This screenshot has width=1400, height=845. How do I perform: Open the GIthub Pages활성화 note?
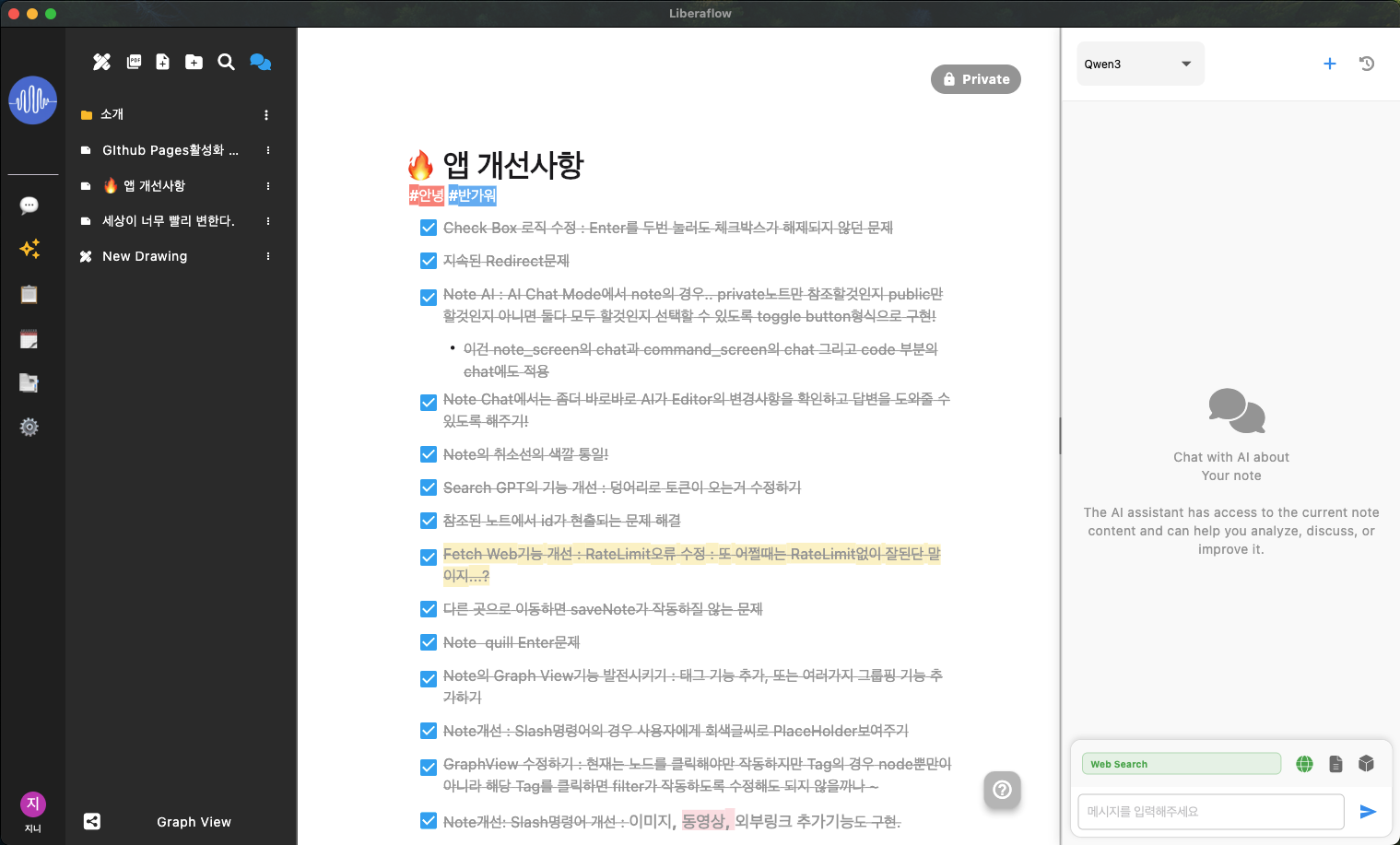[x=170, y=150]
